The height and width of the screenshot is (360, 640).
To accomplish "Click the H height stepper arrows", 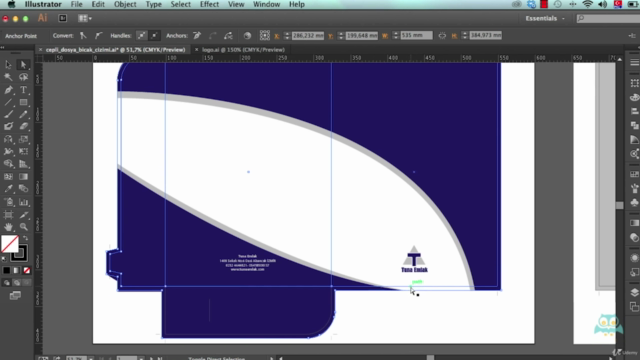I will coord(464,36).
